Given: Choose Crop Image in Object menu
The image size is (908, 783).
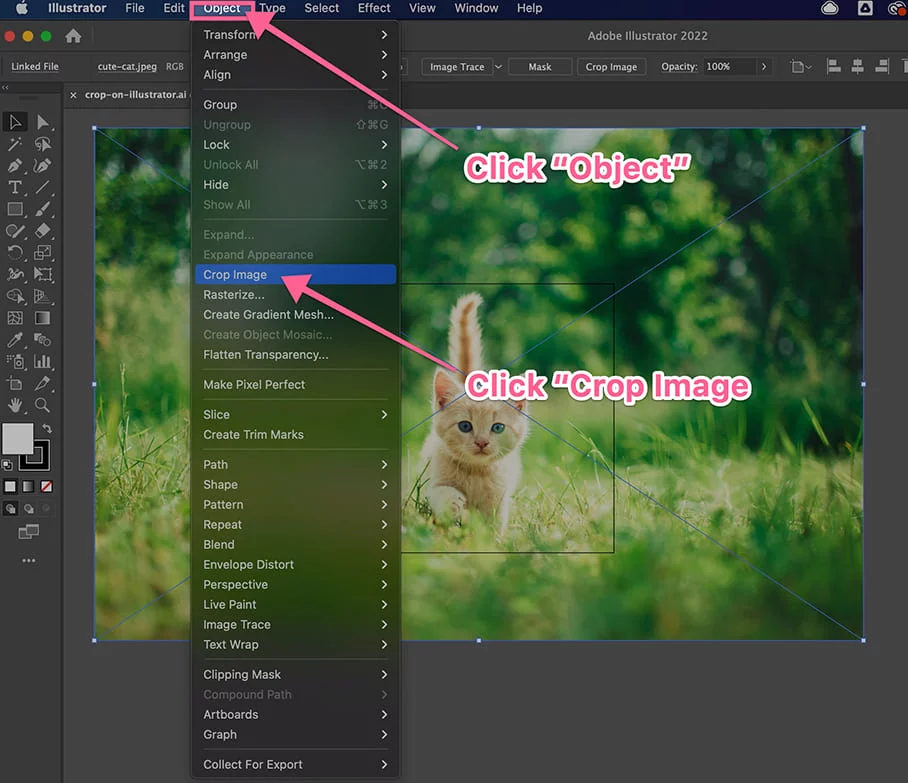Looking at the screenshot, I should pyautogui.click(x=295, y=275).
